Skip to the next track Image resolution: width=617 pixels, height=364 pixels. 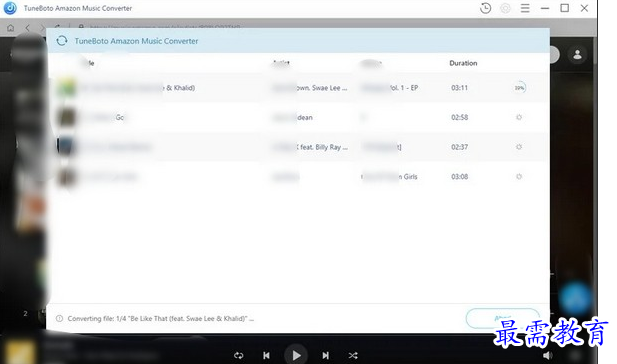pyautogui.click(x=325, y=355)
